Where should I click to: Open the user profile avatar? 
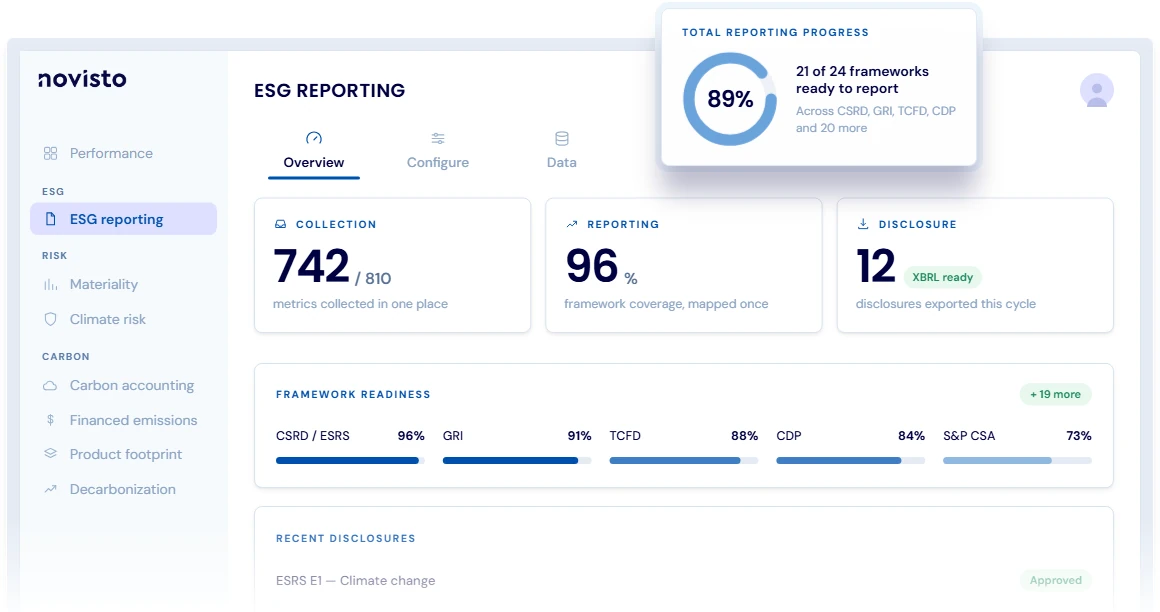coord(1096,90)
